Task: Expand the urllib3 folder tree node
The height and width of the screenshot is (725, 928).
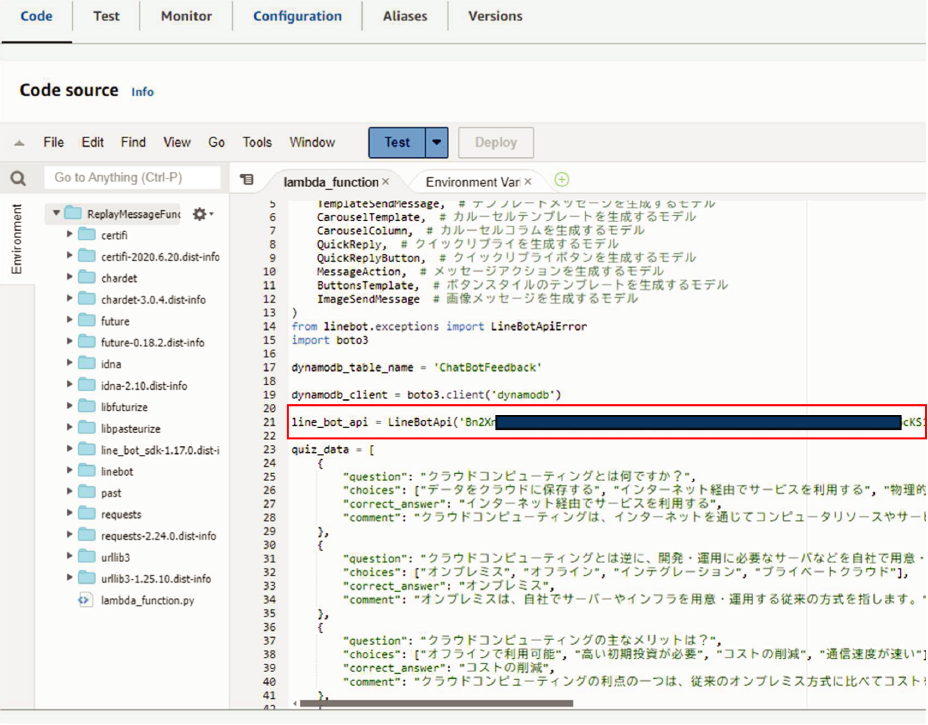Action: [x=70, y=557]
